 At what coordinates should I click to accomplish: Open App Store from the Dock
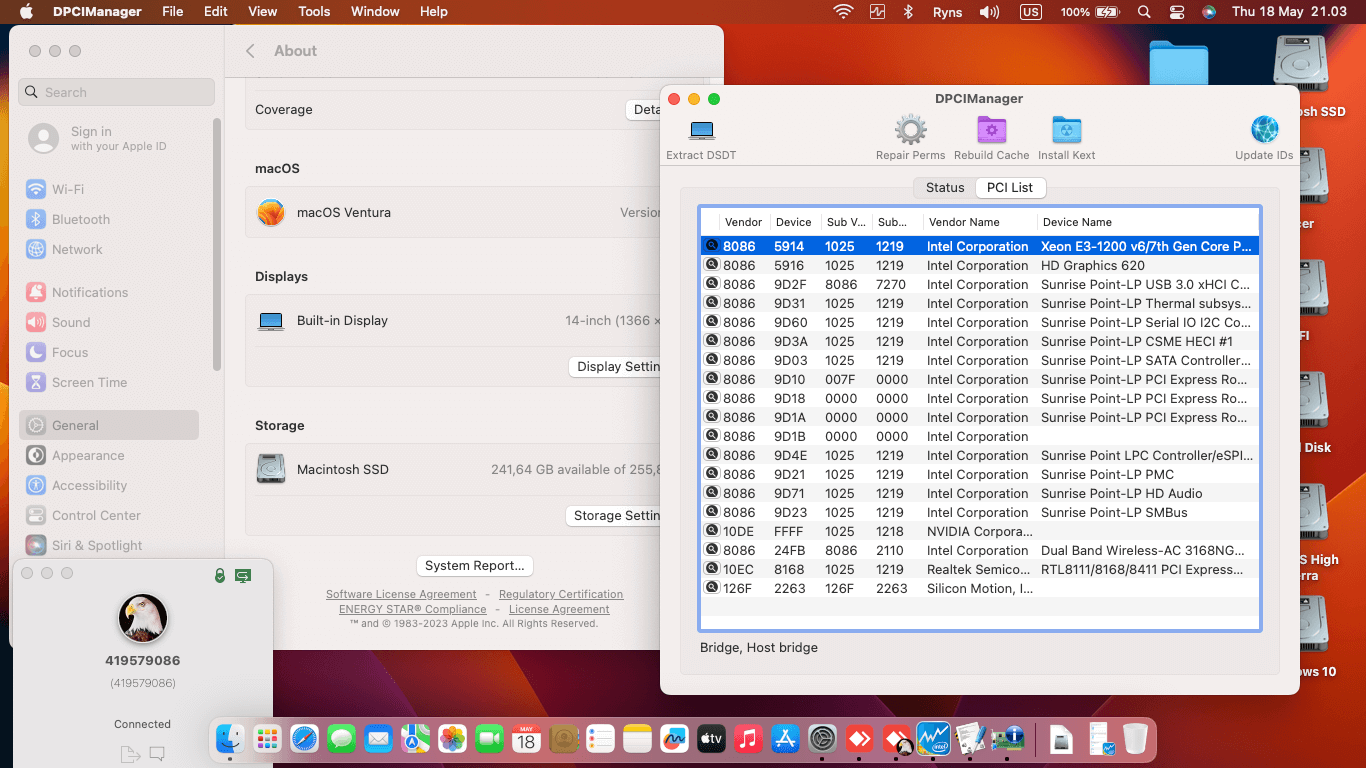coord(785,739)
